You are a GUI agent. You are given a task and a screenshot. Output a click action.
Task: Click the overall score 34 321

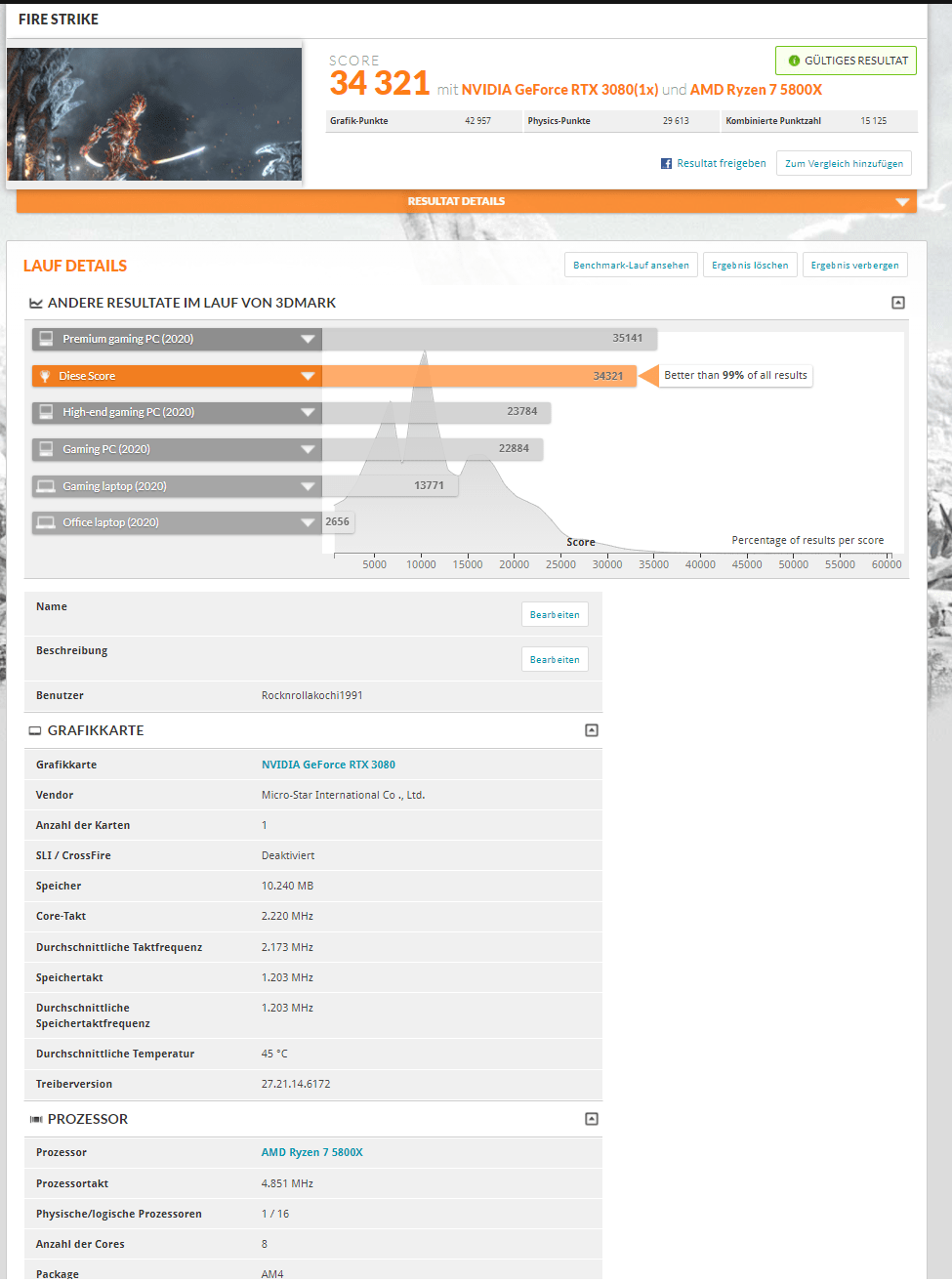coord(380,84)
